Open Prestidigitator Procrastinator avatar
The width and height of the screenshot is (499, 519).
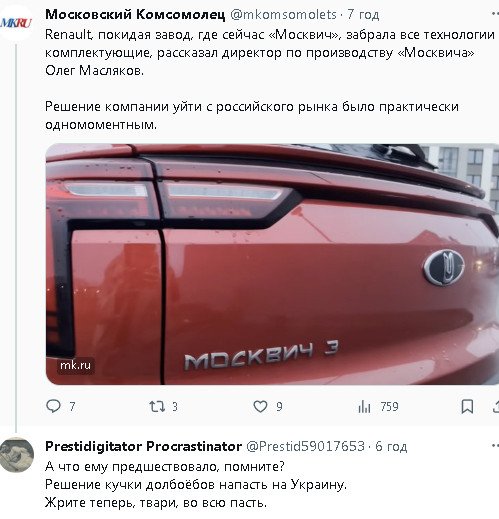(x=17, y=455)
